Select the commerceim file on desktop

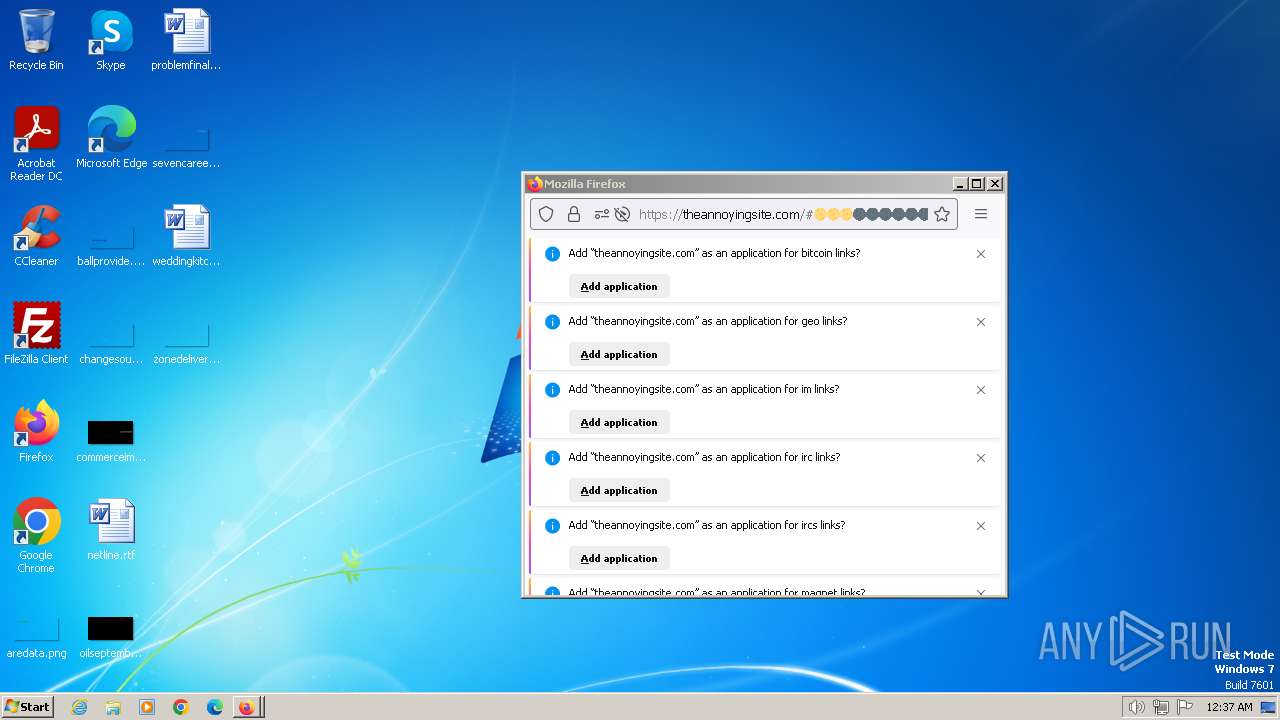click(111, 440)
